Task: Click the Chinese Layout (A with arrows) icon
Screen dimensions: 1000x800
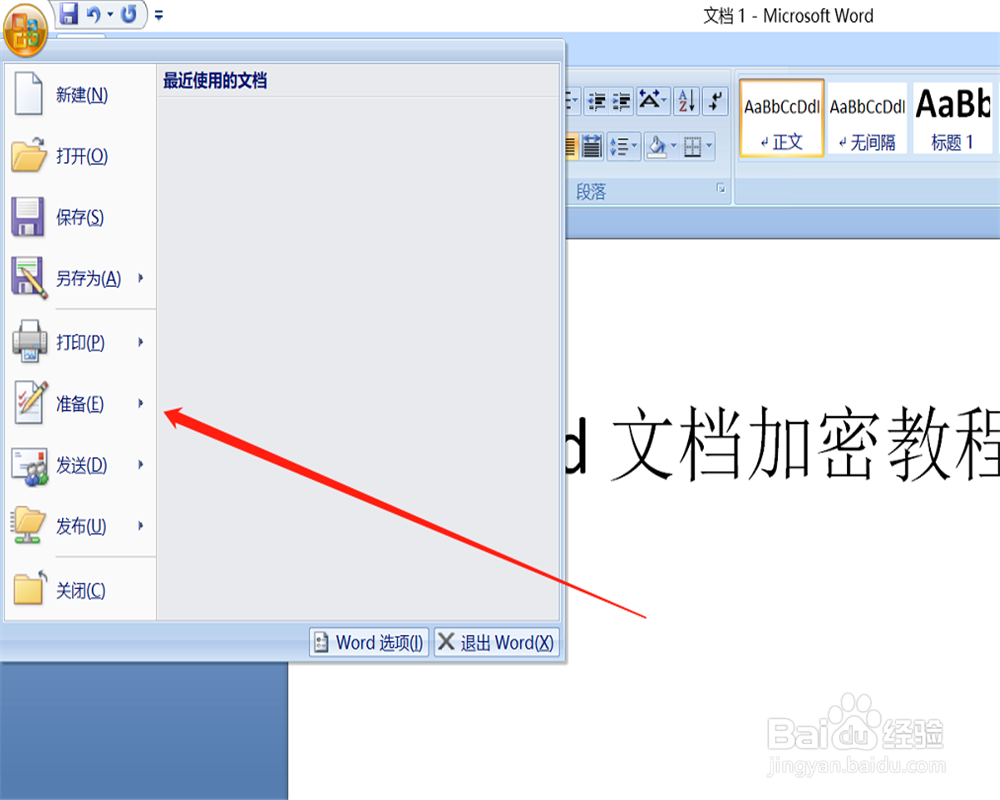Action: click(x=649, y=100)
